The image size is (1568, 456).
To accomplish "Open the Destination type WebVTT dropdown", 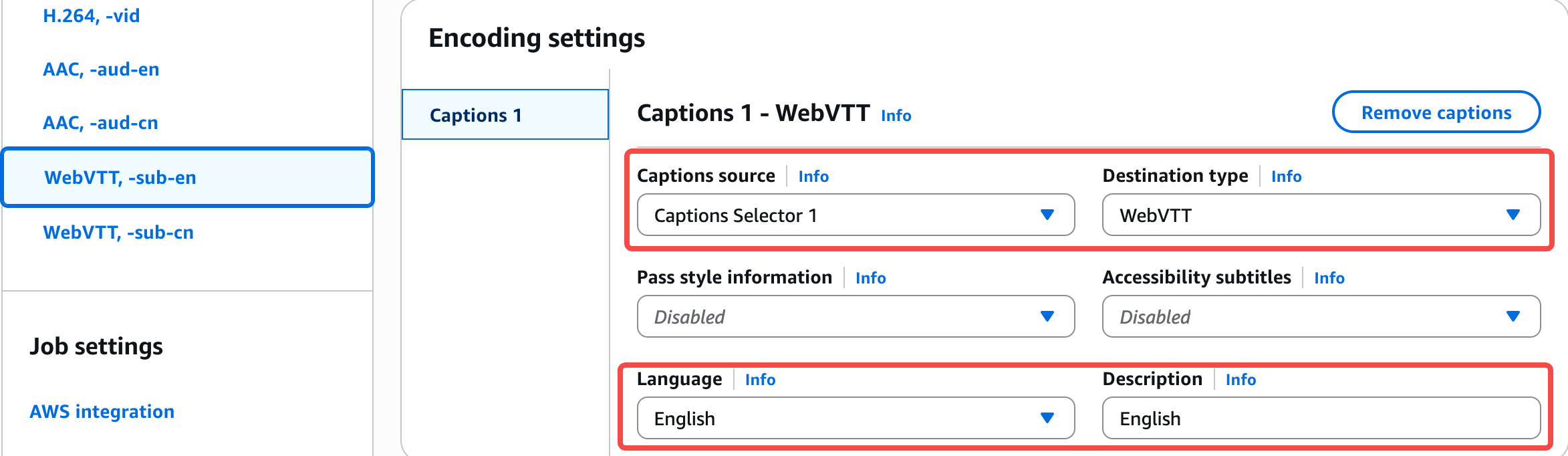I will tap(1321, 215).
